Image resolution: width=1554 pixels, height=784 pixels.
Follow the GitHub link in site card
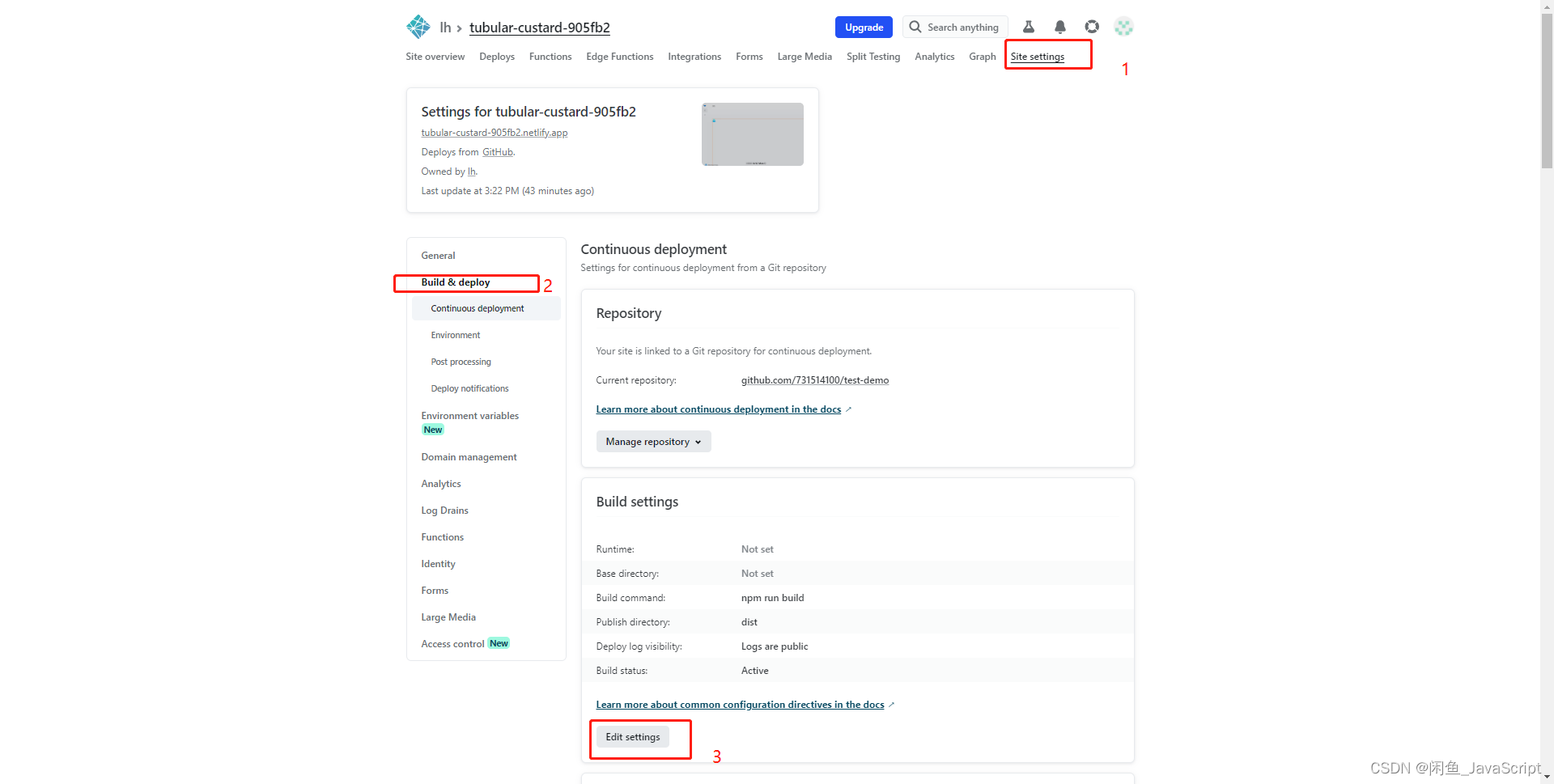tap(498, 152)
